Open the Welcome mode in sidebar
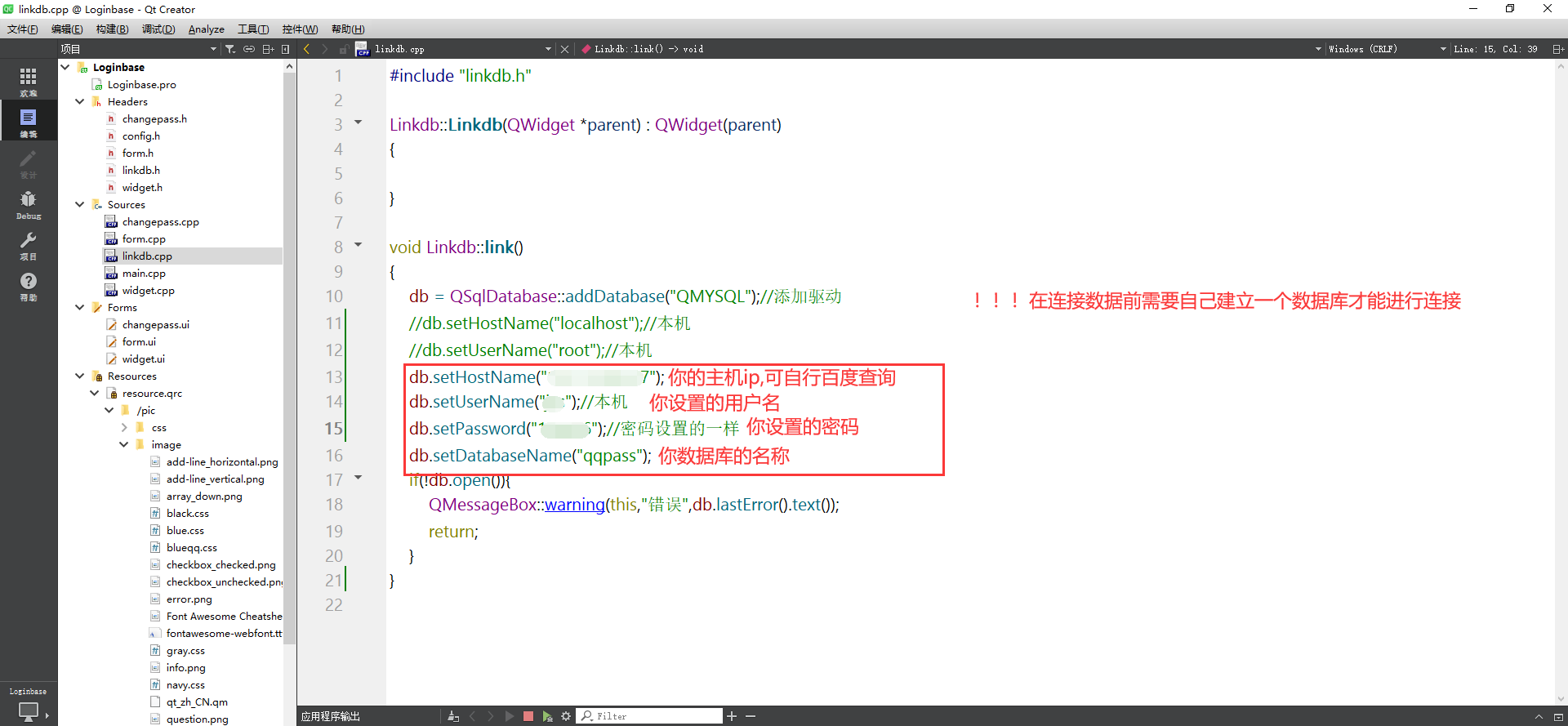The width and height of the screenshot is (1568, 726). [x=28, y=80]
